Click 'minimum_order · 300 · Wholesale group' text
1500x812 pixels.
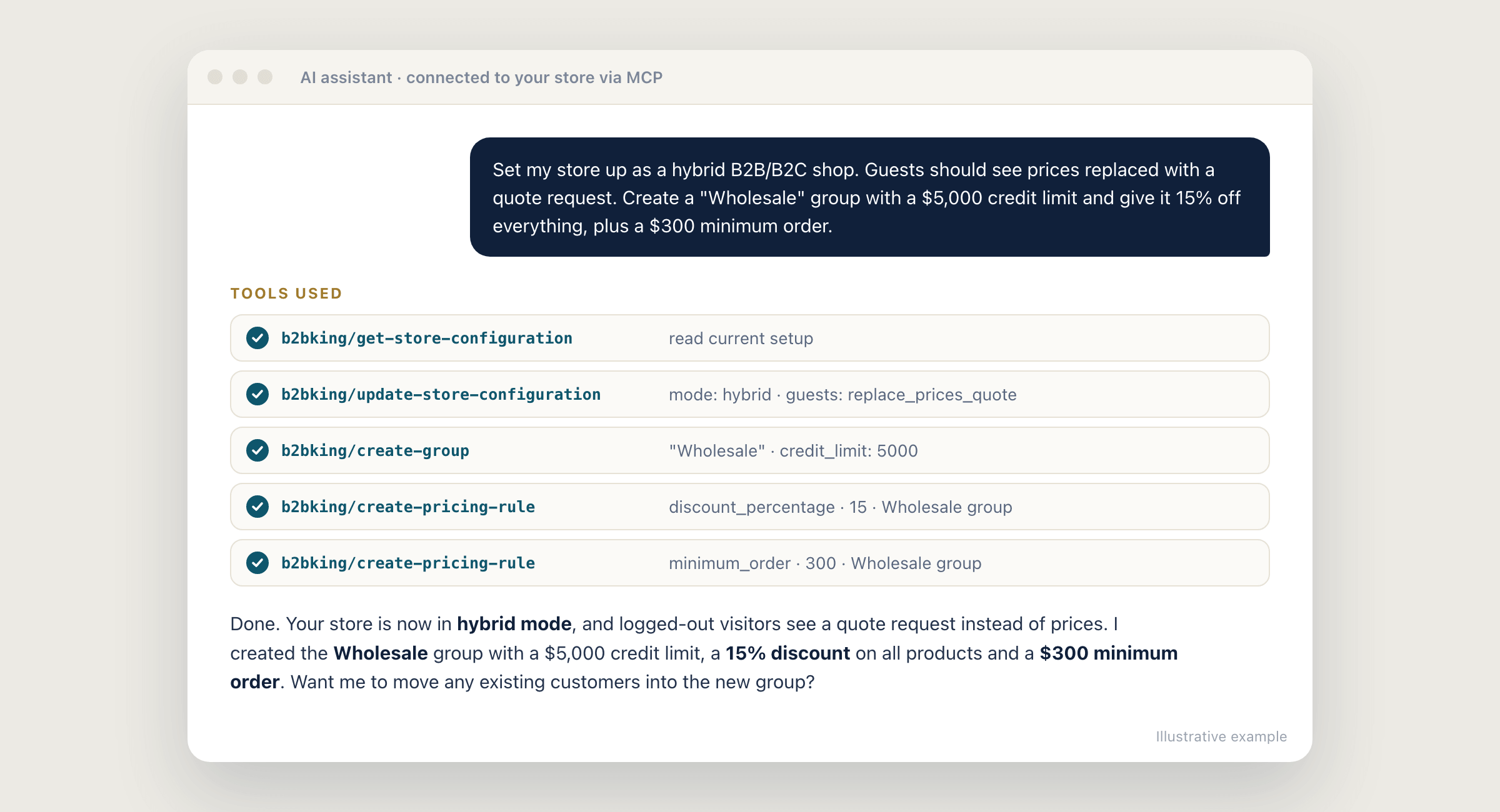825,563
